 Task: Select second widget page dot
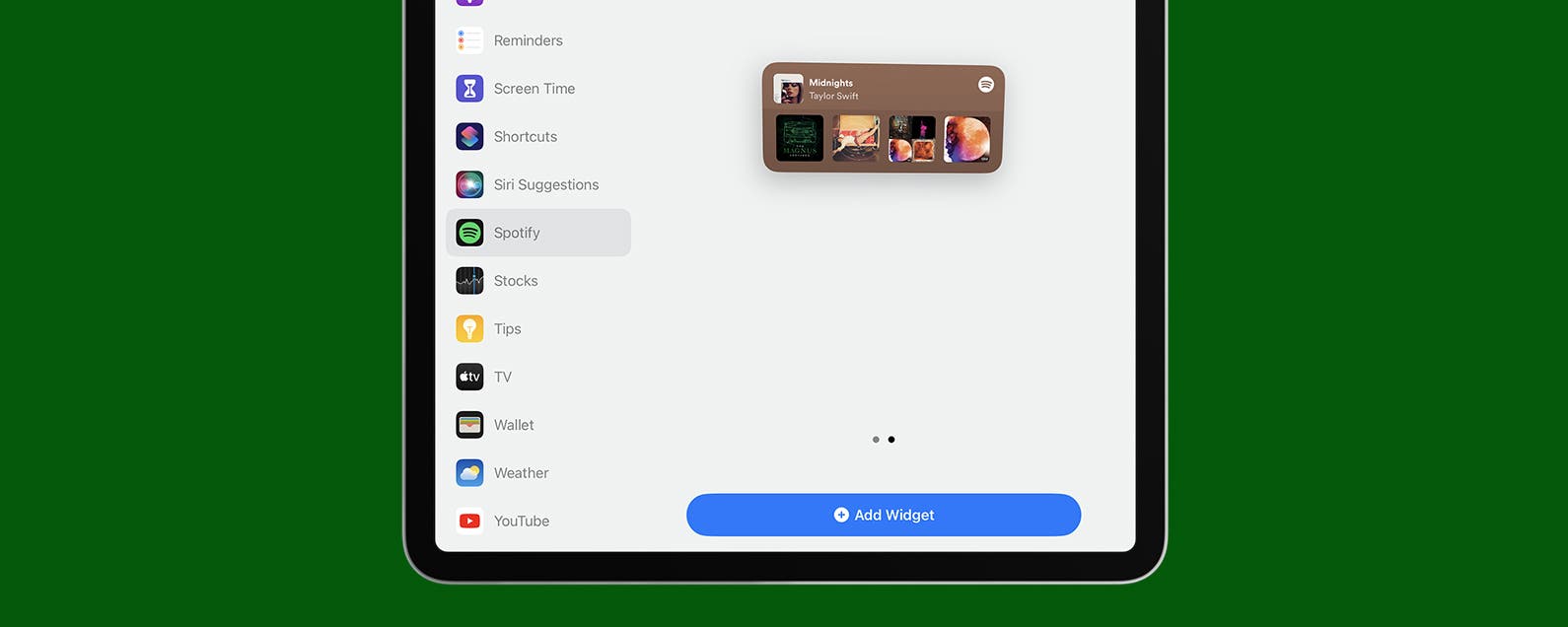click(891, 440)
